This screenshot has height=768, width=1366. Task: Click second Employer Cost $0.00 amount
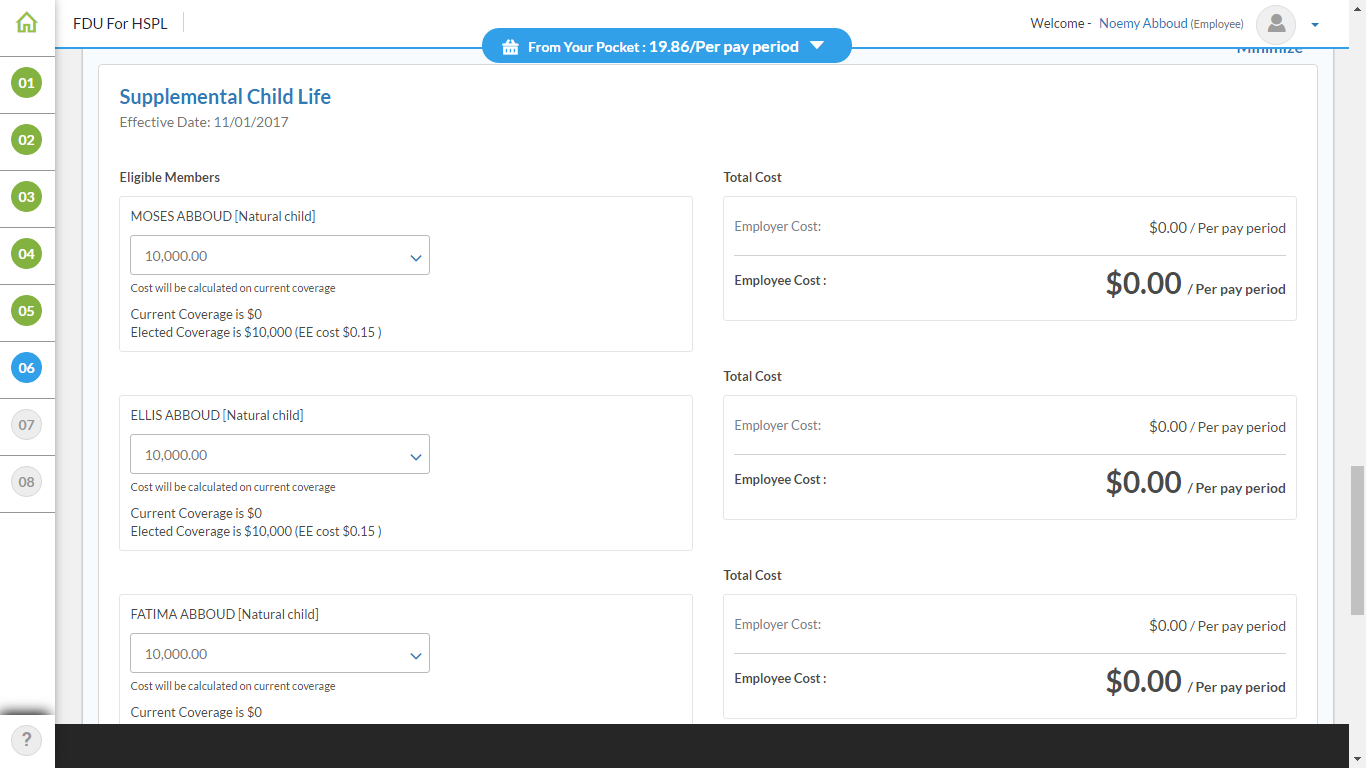(1168, 427)
